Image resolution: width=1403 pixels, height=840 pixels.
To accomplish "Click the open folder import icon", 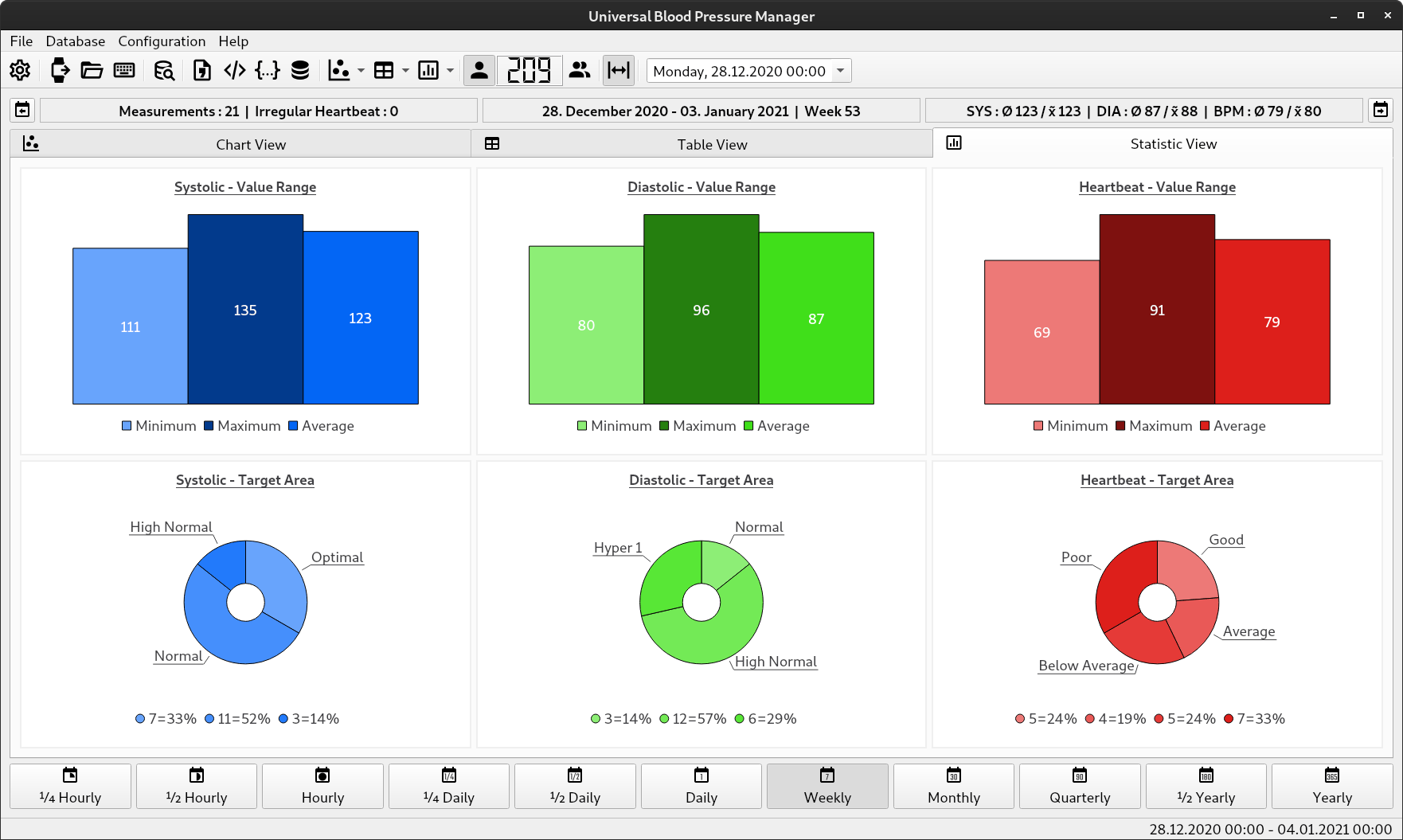I will [92, 71].
